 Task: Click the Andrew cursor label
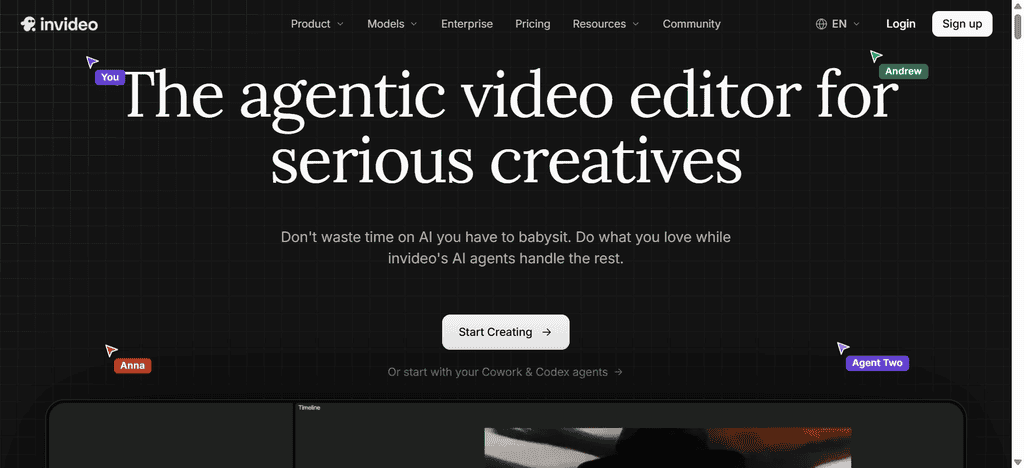(x=903, y=71)
